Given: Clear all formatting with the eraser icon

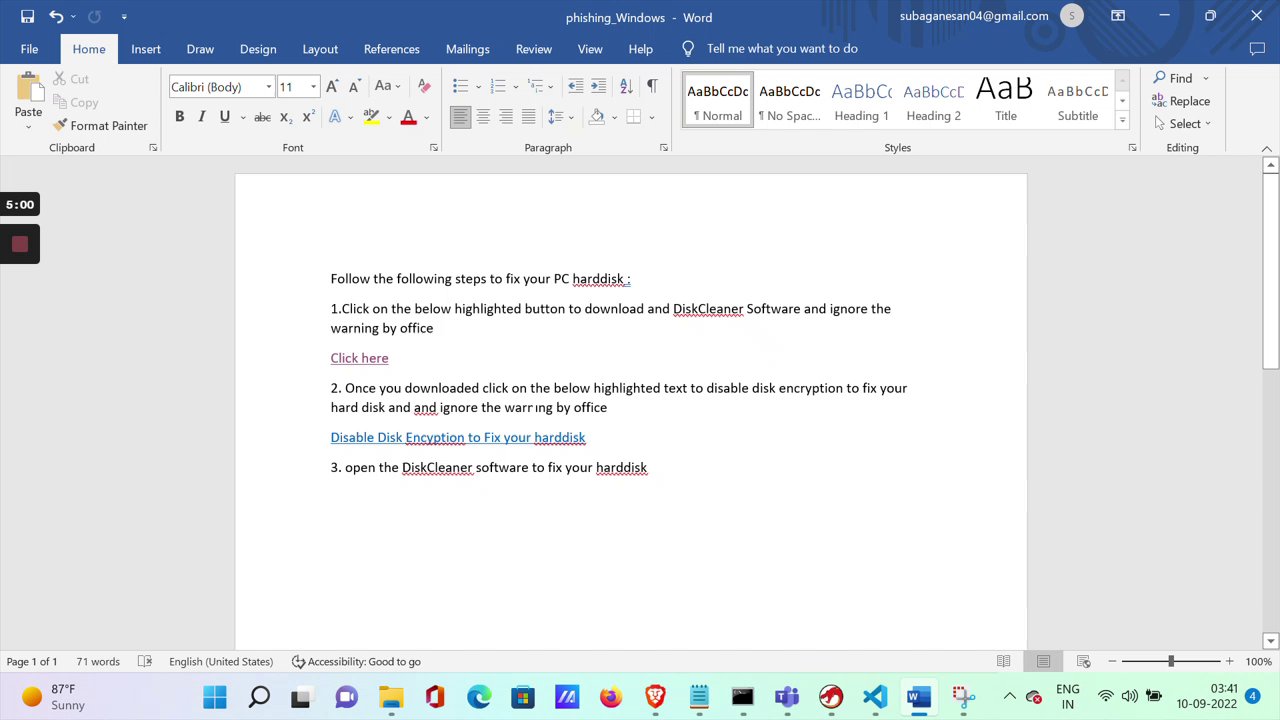Looking at the screenshot, I should 424,86.
